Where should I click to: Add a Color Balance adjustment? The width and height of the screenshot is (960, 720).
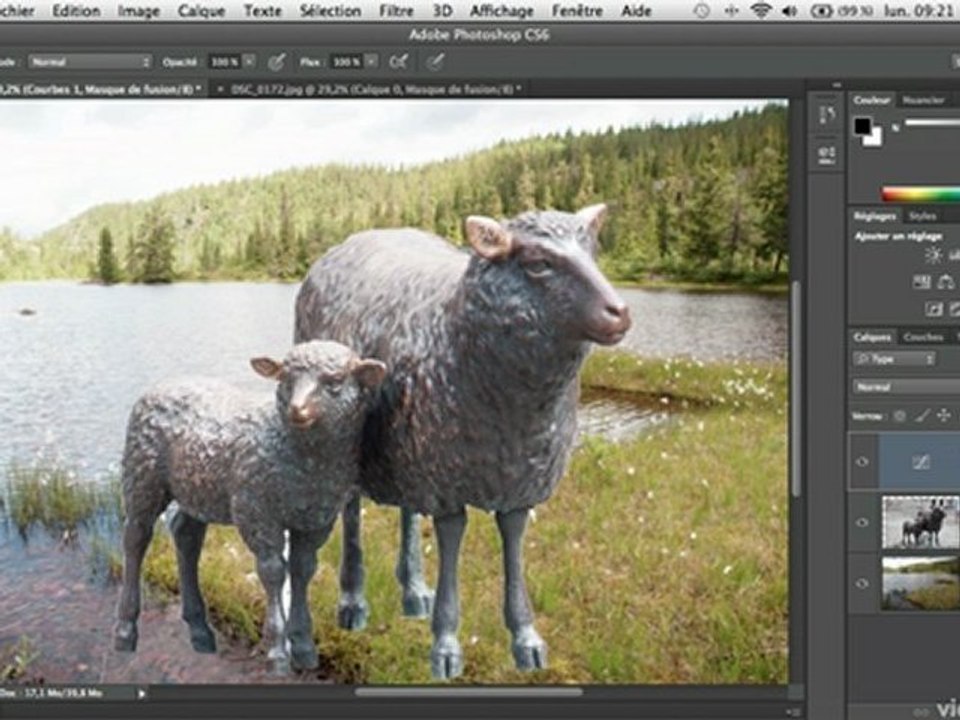click(946, 282)
